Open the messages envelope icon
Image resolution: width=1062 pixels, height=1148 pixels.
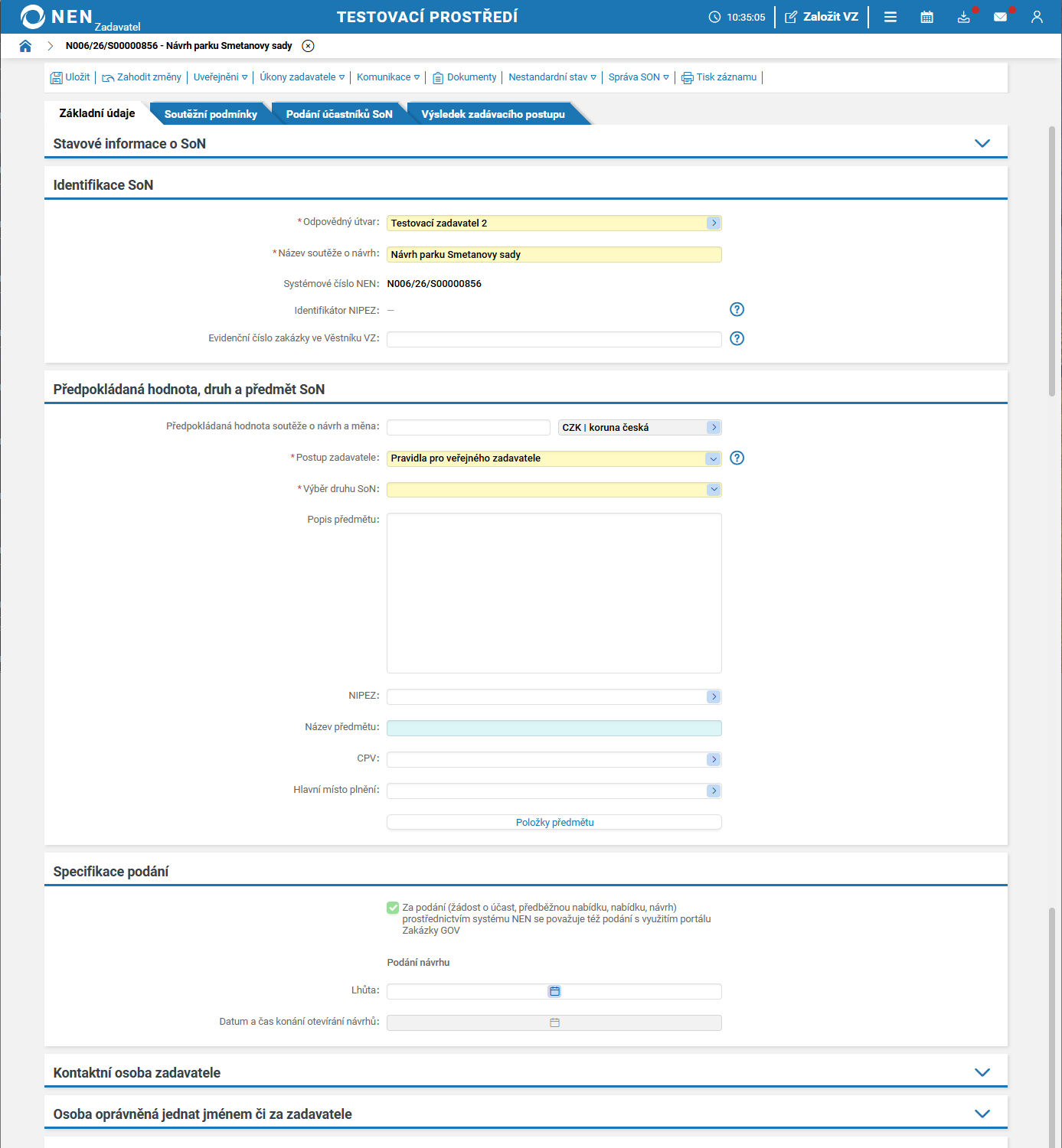tap(1000, 17)
